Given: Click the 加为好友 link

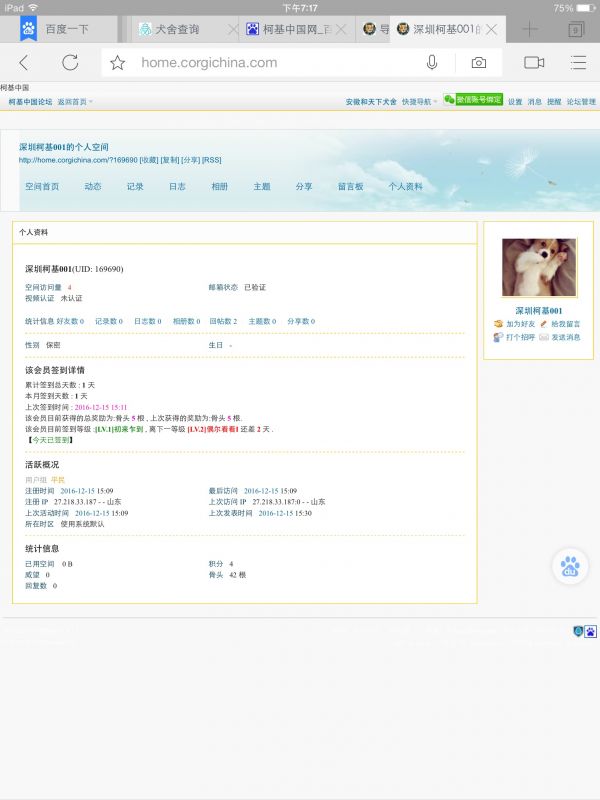Looking at the screenshot, I should point(519,324).
